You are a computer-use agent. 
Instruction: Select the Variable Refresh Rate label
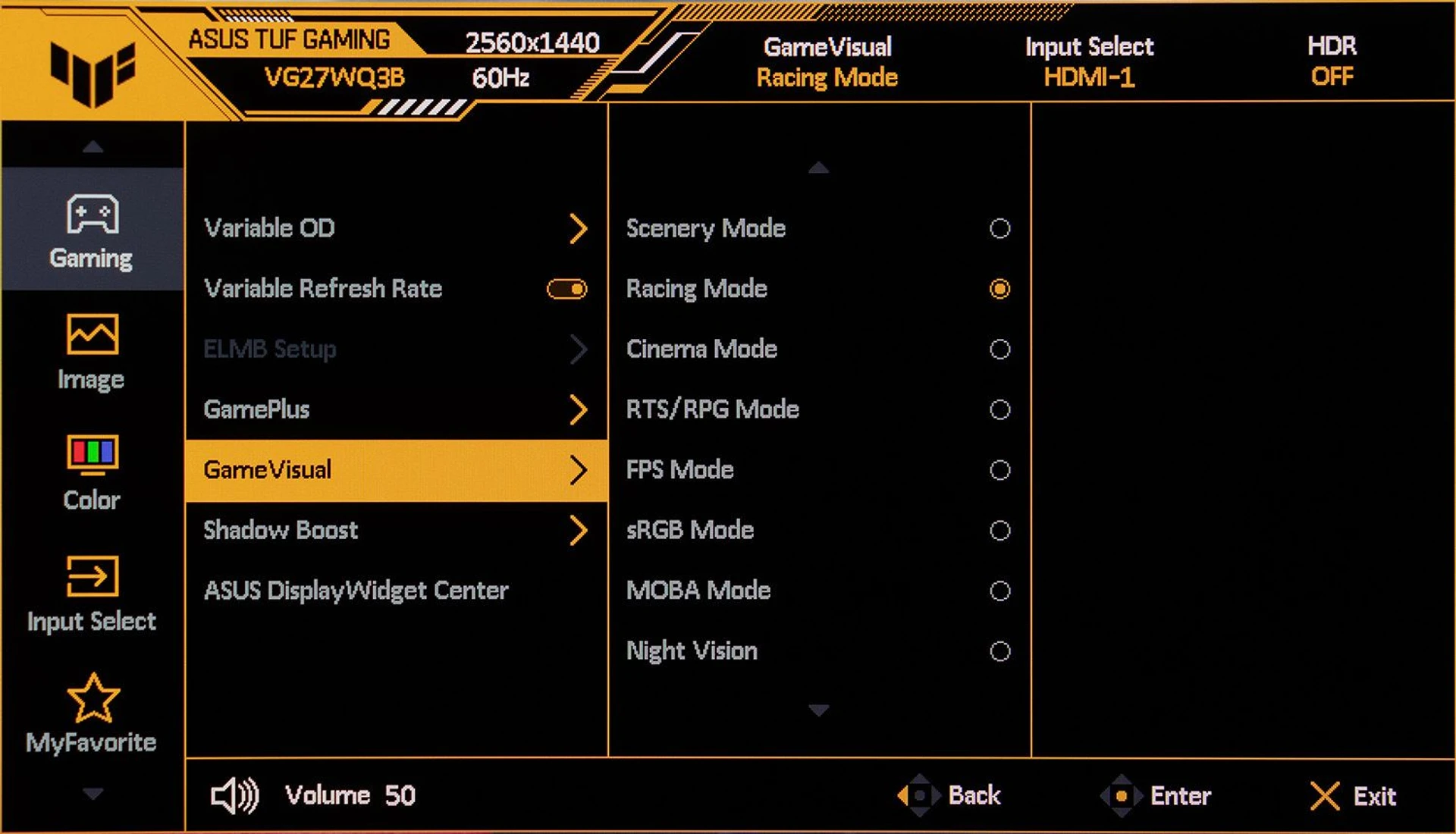pos(323,289)
